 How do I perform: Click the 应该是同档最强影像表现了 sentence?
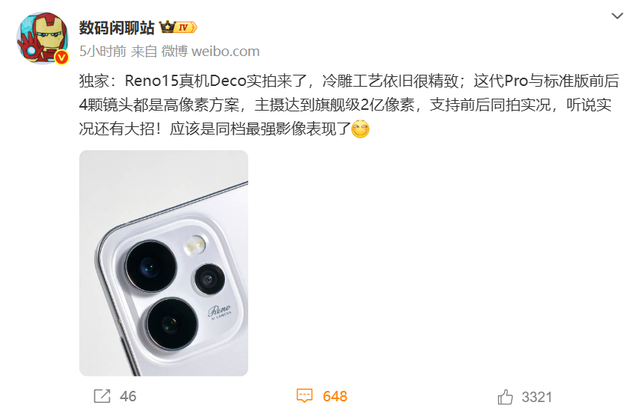click(260, 129)
